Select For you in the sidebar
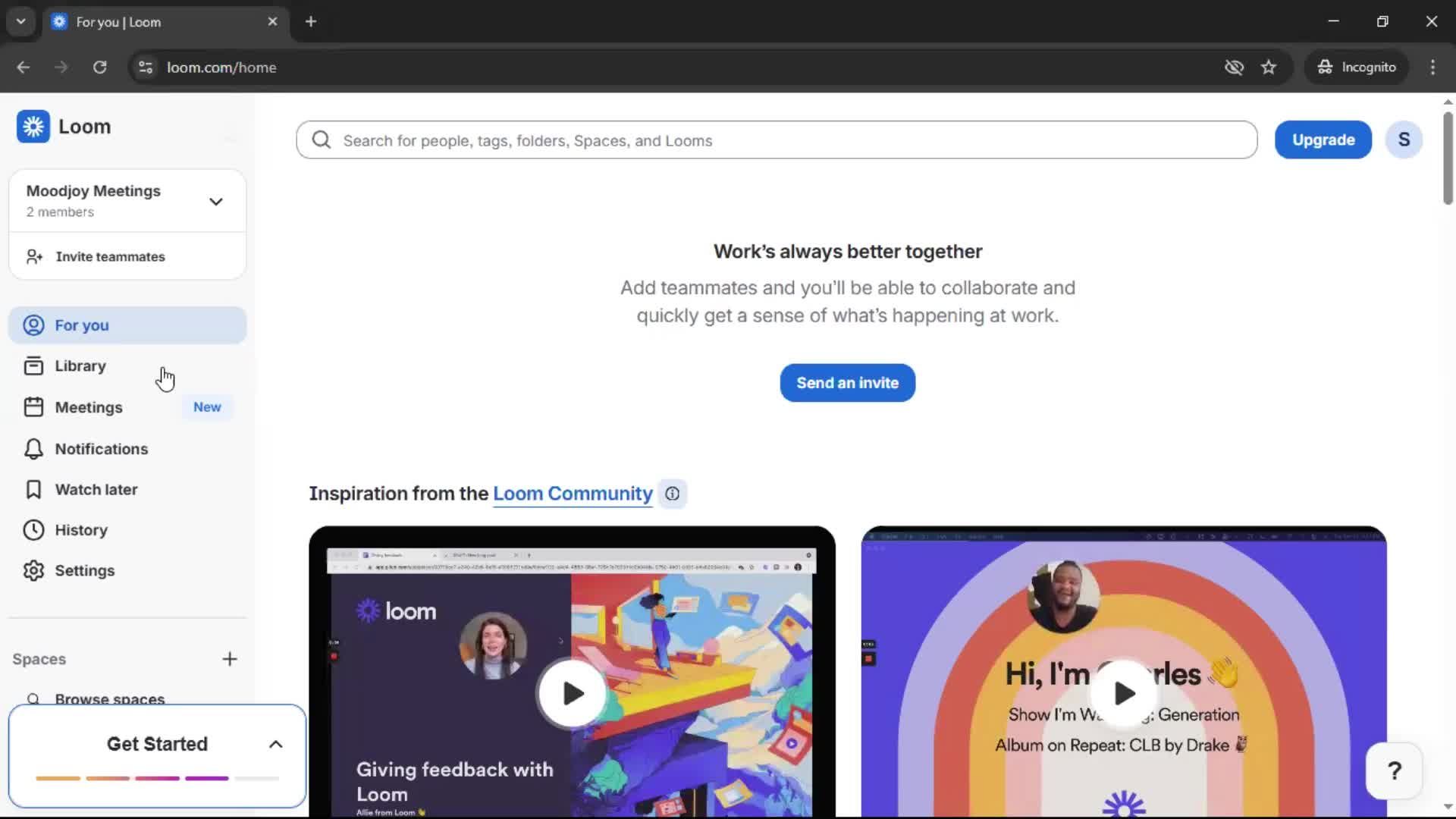1456x819 pixels. click(x=81, y=325)
